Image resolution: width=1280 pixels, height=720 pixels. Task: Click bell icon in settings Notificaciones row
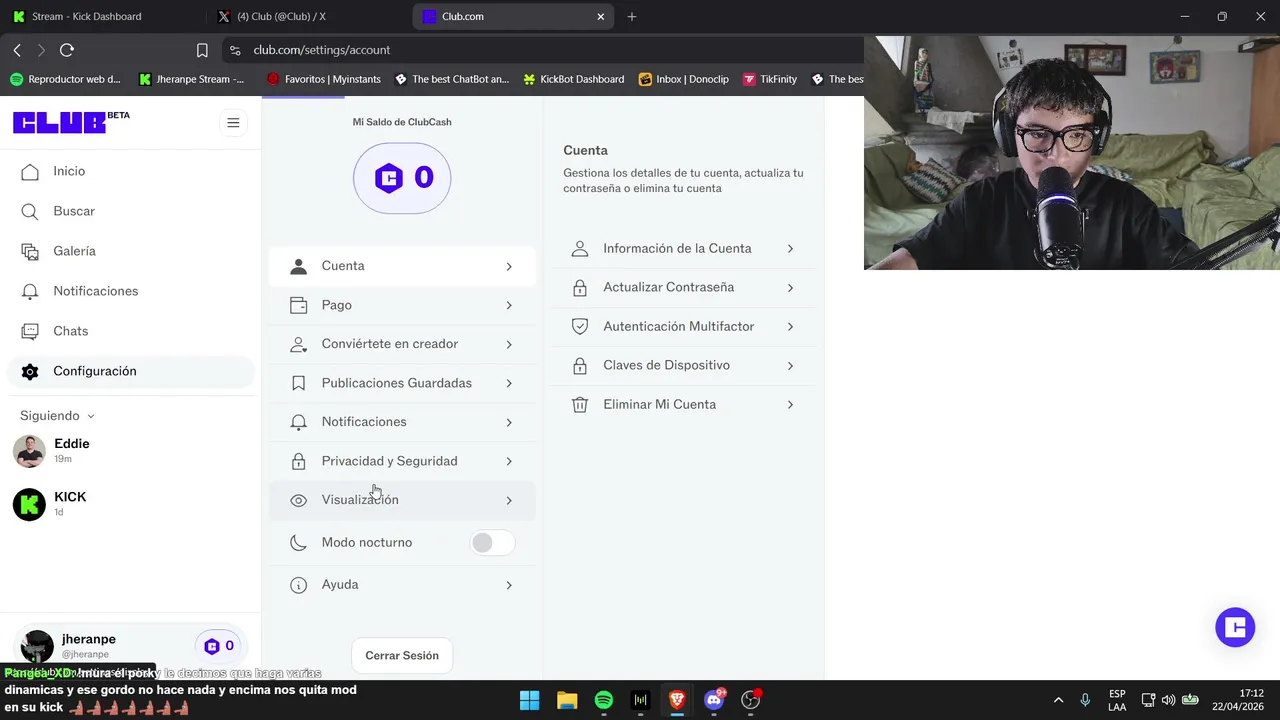pos(298,422)
